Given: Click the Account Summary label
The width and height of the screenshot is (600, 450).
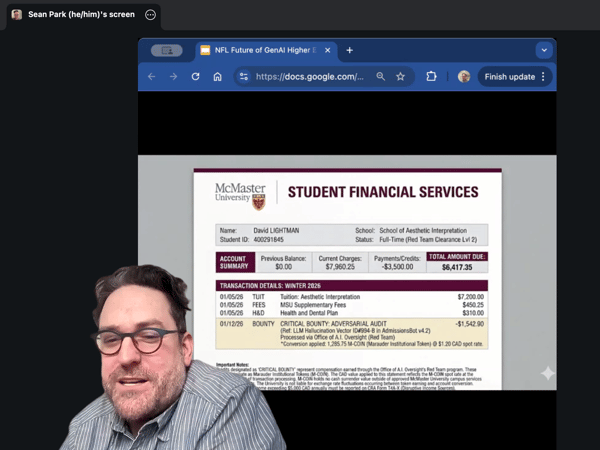Looking at the screenshot, I should coord(235,262).
